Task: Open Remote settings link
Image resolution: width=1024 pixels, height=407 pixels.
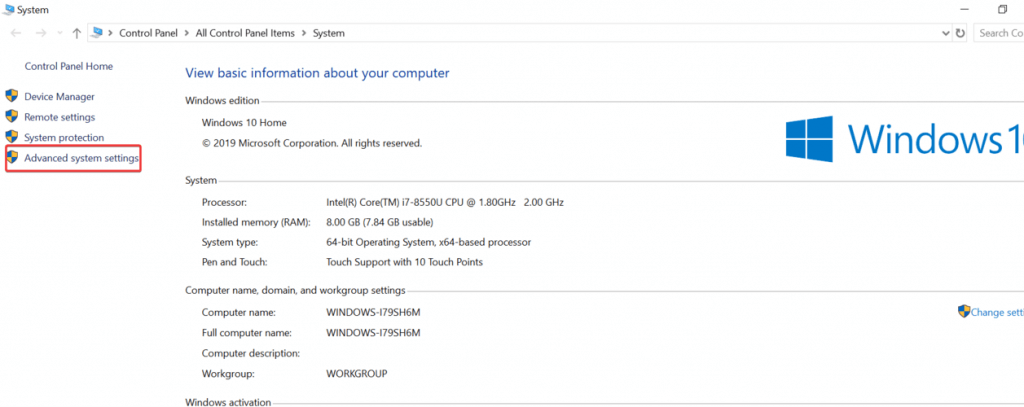Action: click(x=59, y=117)
